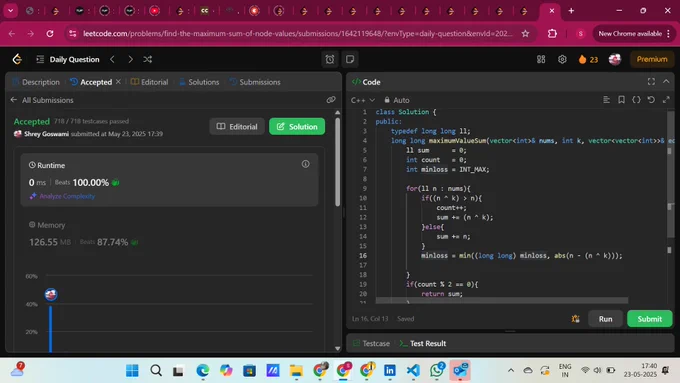Reset code to default icon
The height and width of the screenshot is (383, 680).
651,100
